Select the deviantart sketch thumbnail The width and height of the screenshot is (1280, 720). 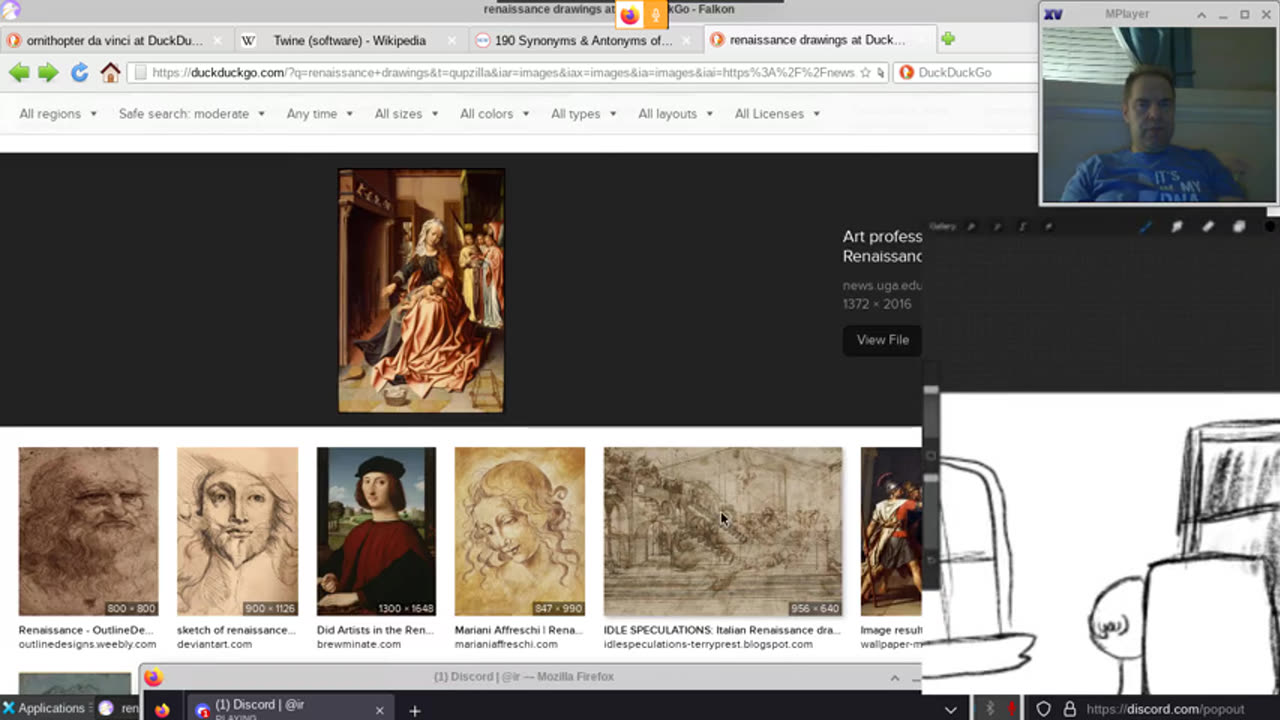coord(237,531)
